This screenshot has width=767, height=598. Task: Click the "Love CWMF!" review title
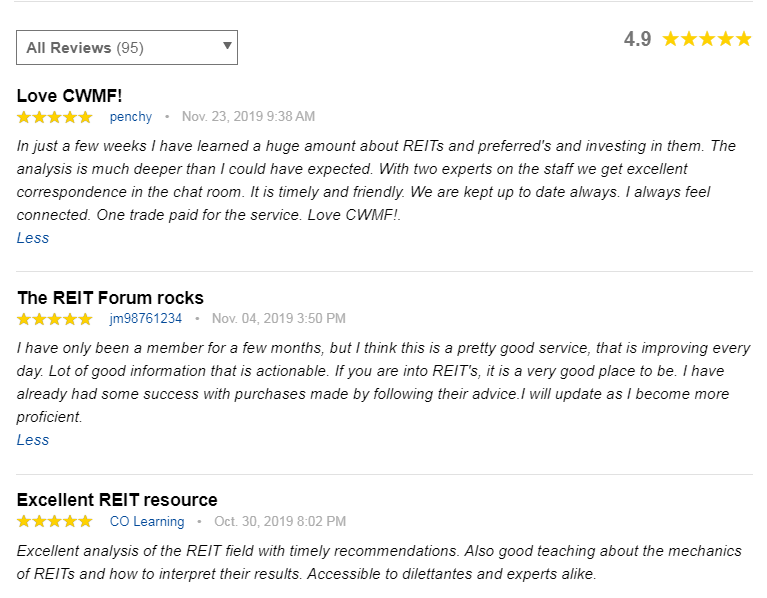[69, 95]
